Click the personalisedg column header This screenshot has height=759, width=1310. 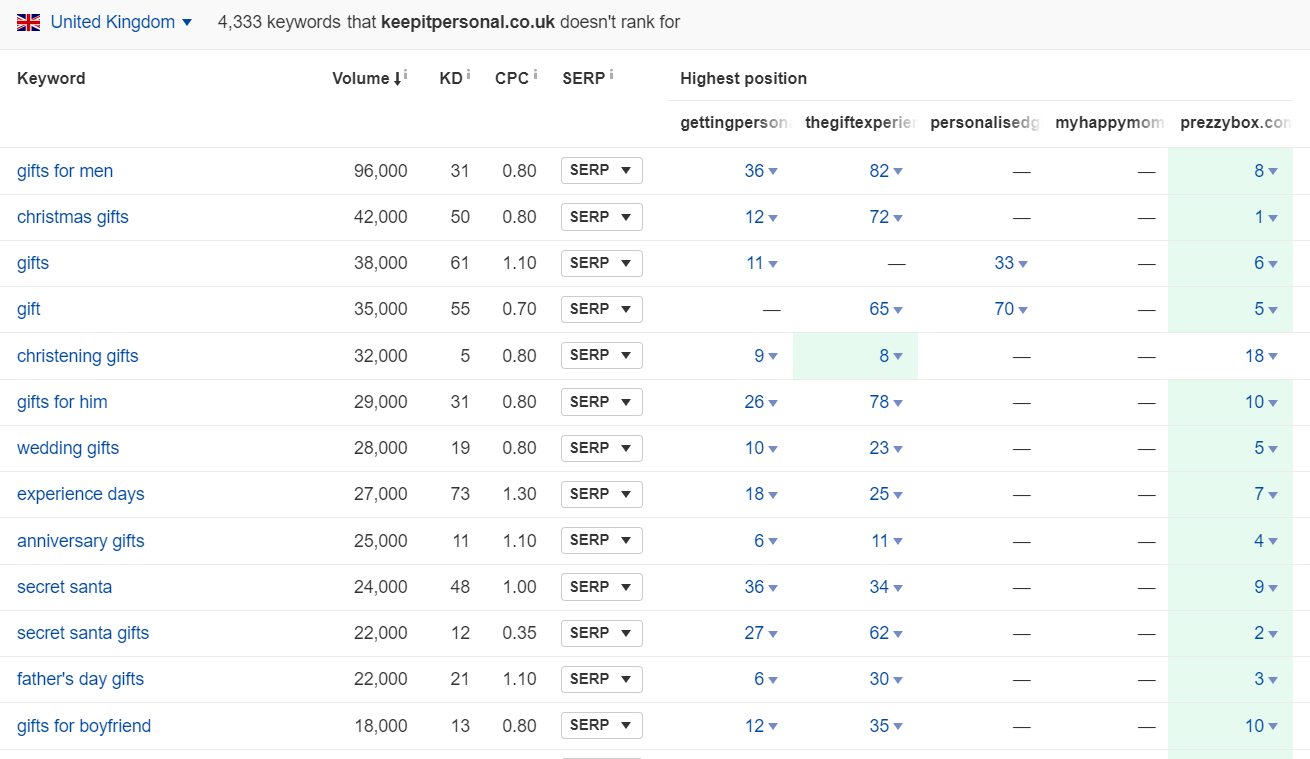pyautogui.click(x=985, y=123)
